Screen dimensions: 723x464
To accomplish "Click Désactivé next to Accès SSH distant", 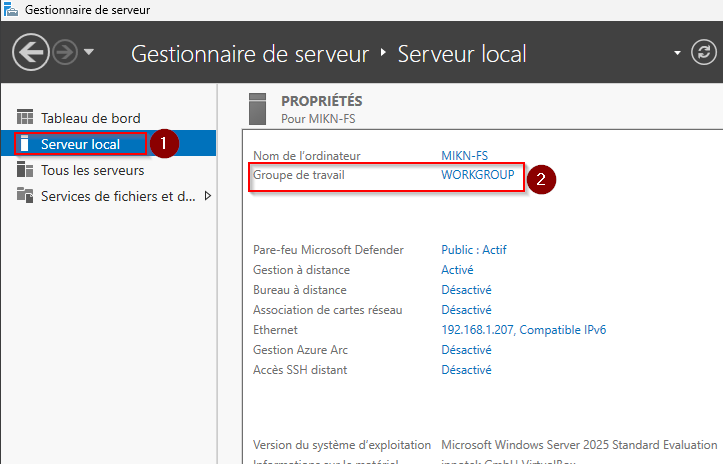I will tap(466, 370).
